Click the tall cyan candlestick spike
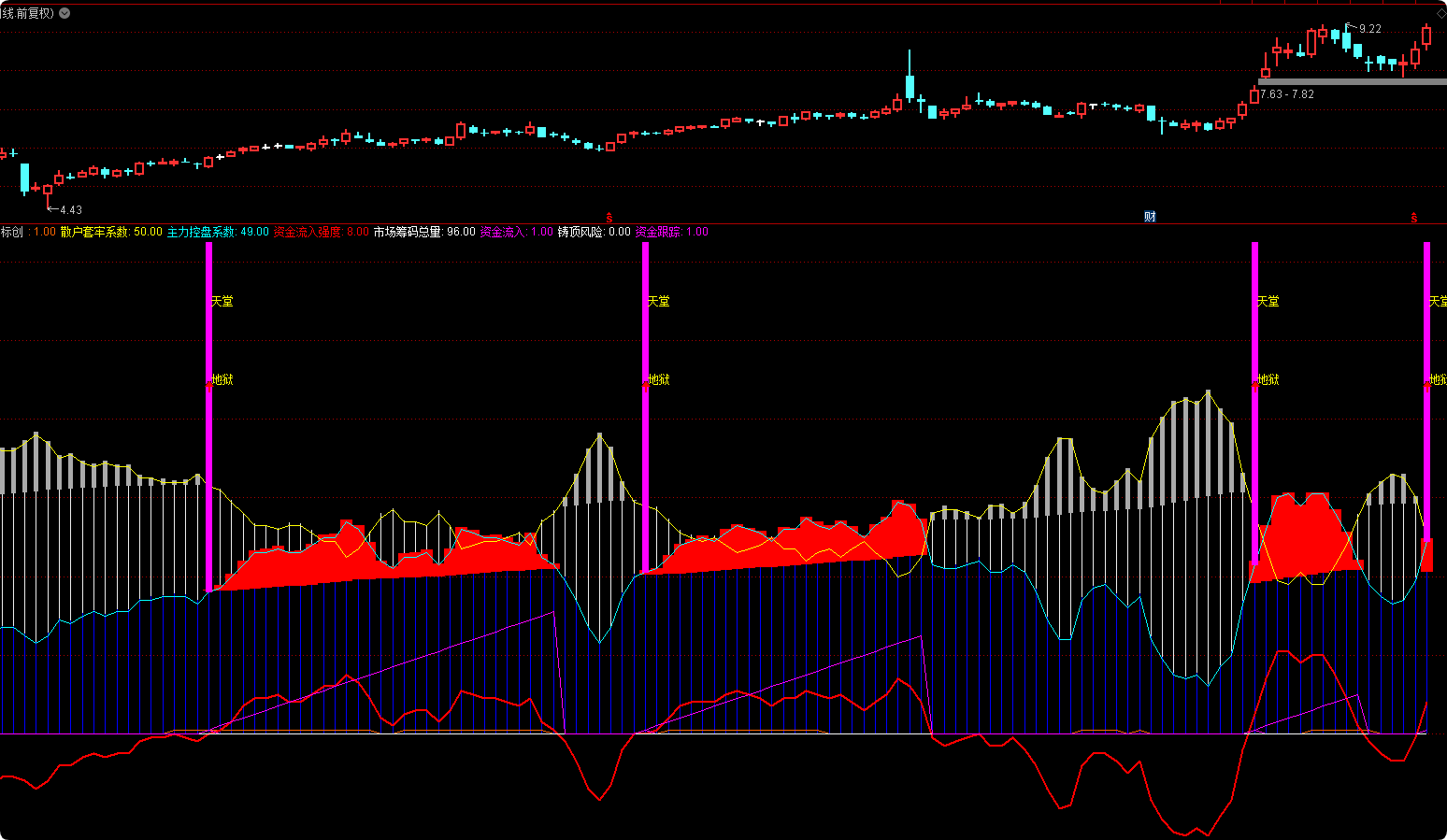 pyautogui.click(x=910, y=79)
